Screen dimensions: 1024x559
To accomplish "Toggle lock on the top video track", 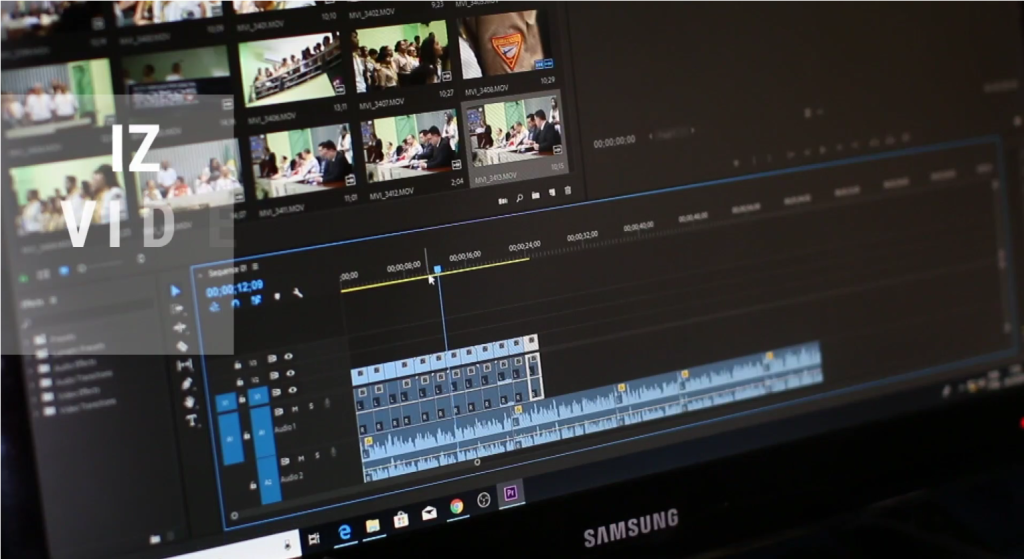I will click(x=238, y=366).
